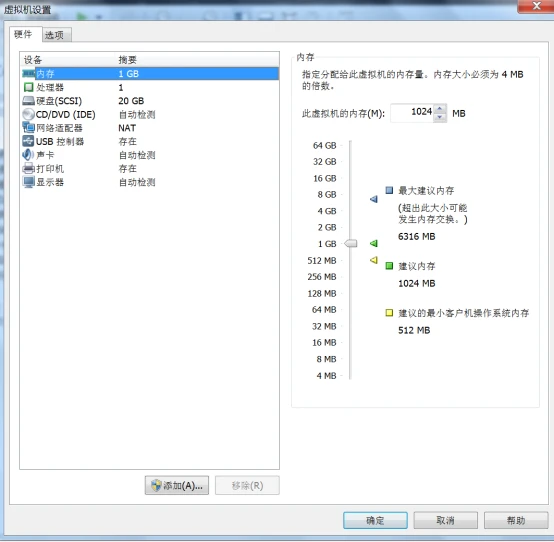Click the hard disk (SCSI) icon
Viewport: 554px width, 542px height.
point(28,101)
